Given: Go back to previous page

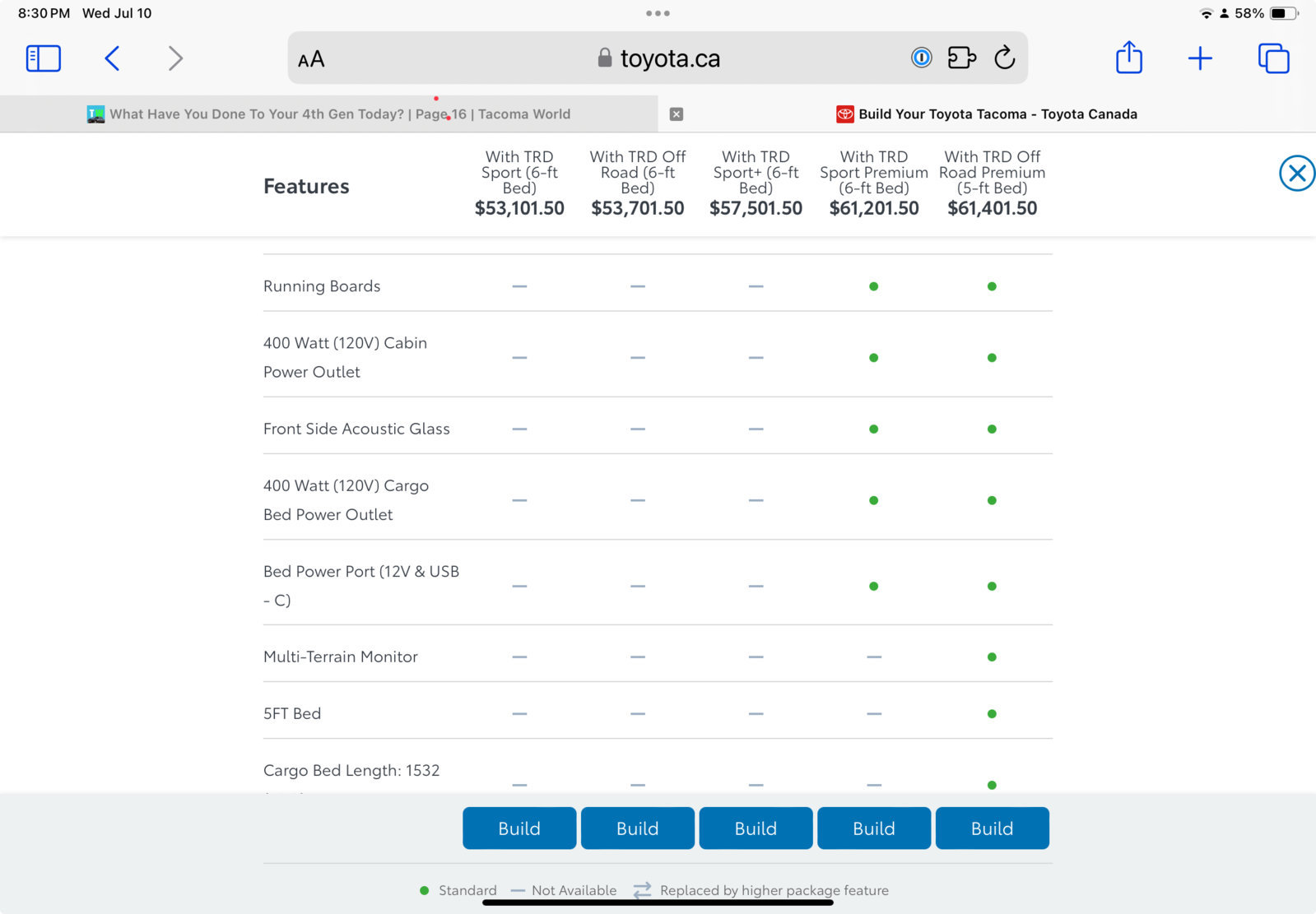Looking at the screenshot, I should coord(113,58).
